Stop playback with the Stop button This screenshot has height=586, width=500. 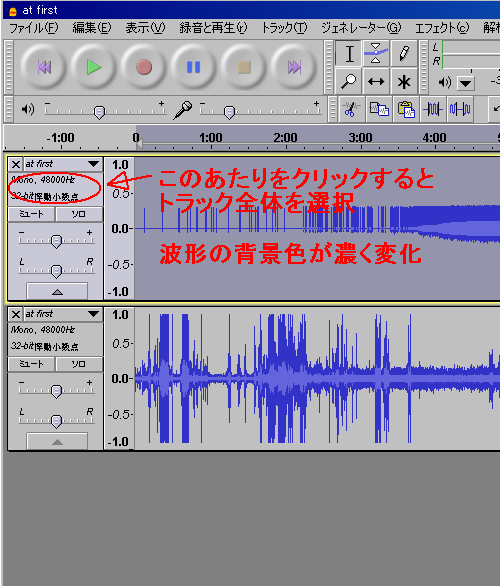244,67
